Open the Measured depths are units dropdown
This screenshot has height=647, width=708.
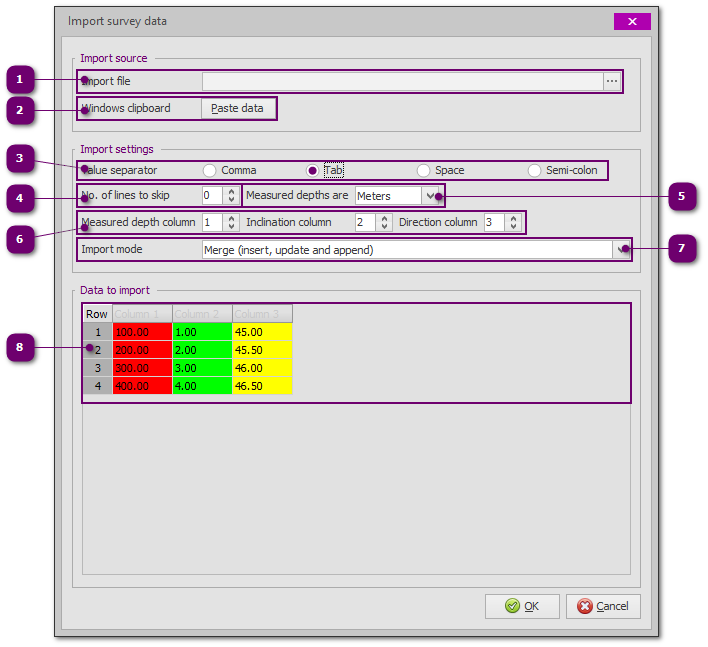(x=431, y=196)
